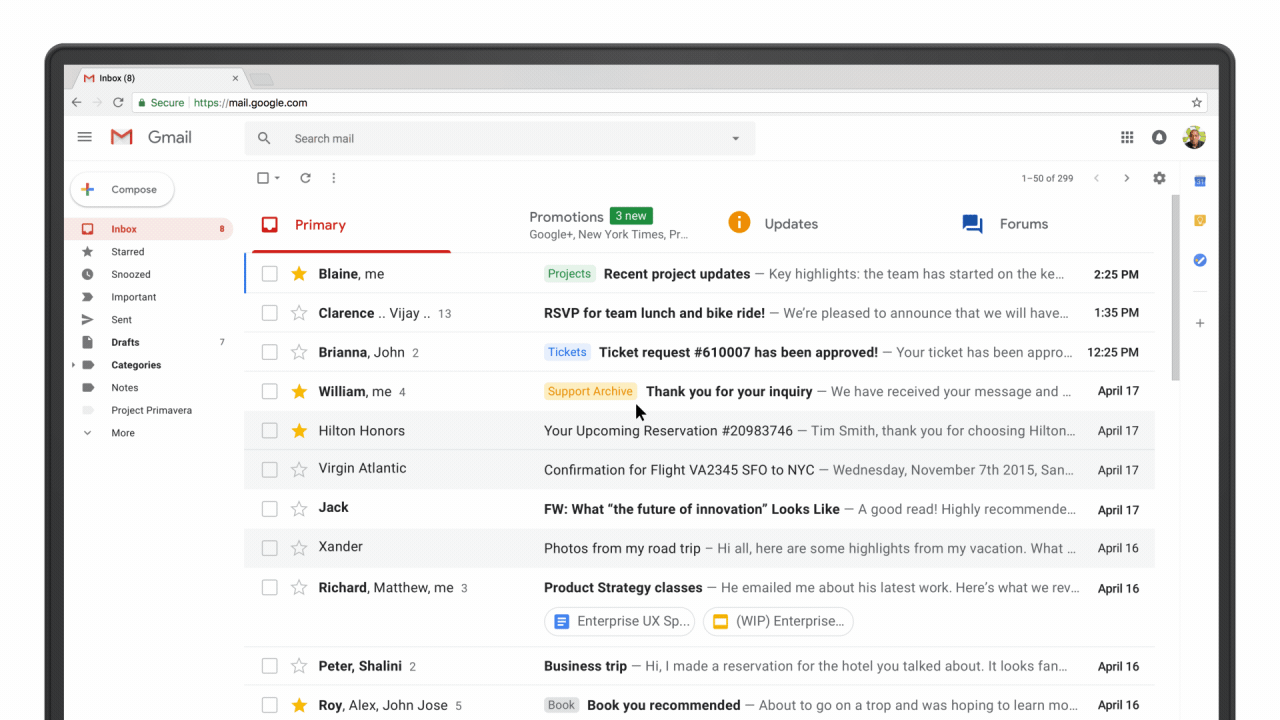Unstar the Hilton Honors email
1280x720 pixels.
(299, 430)
